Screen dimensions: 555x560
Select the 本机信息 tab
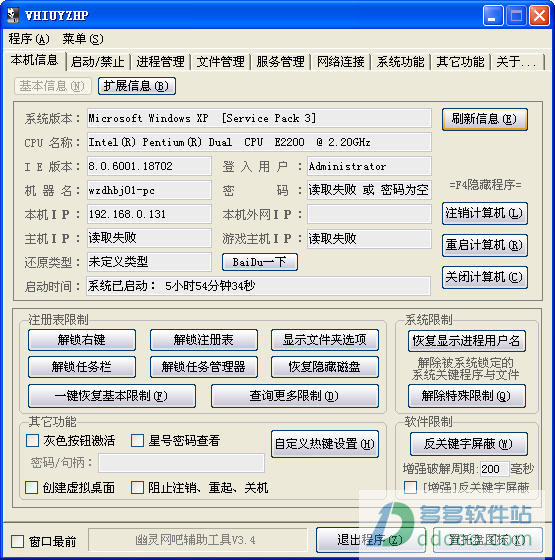coord(34,60)
